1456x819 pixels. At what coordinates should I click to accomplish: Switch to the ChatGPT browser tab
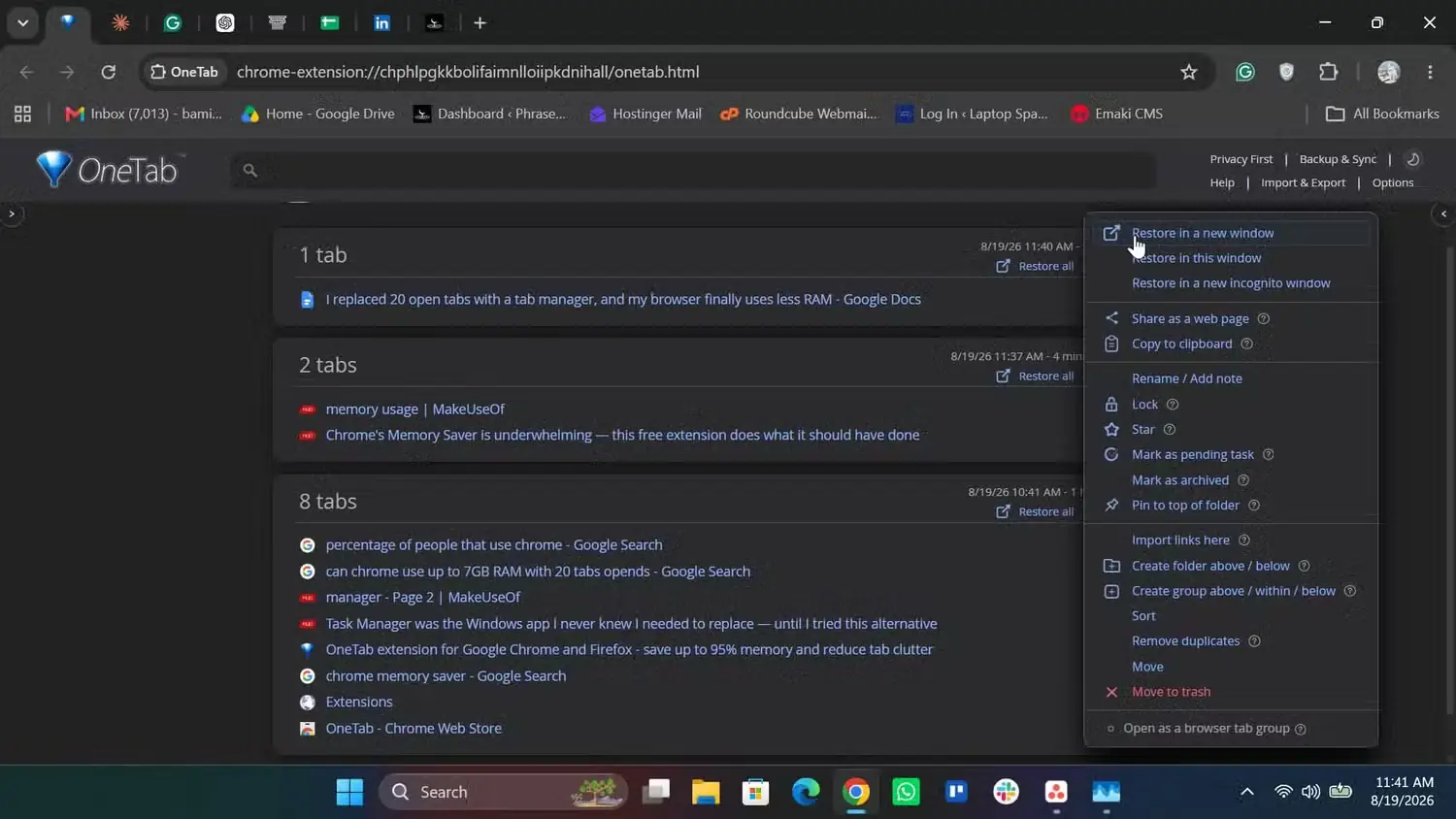225,22
